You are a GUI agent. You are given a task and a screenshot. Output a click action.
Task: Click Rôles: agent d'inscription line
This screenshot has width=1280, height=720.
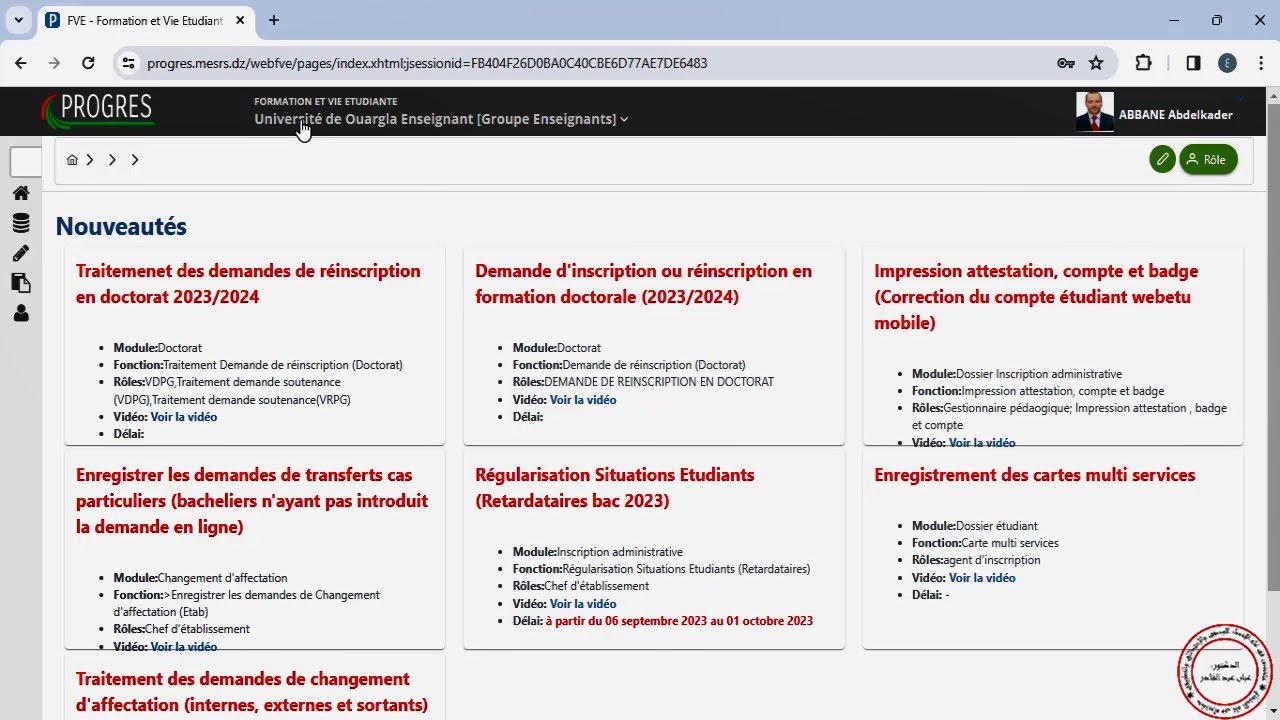point(976,560)
